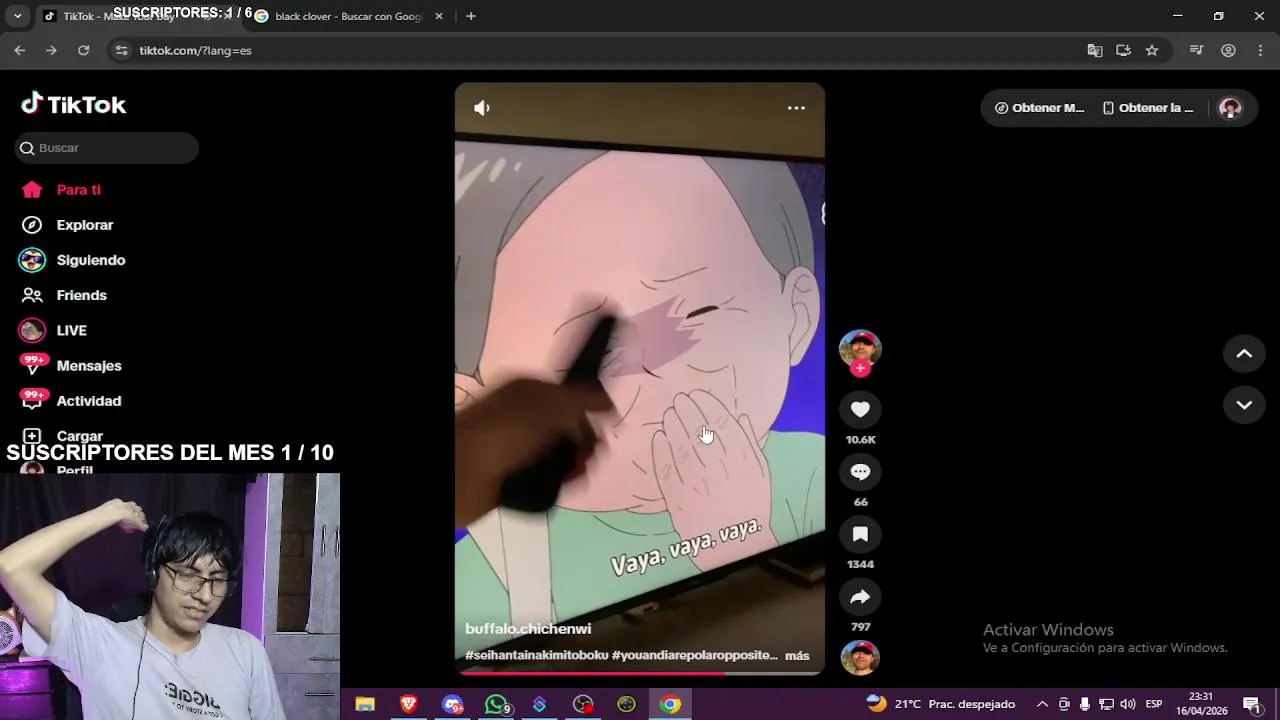Click the install app icon in address bar

1123,50
